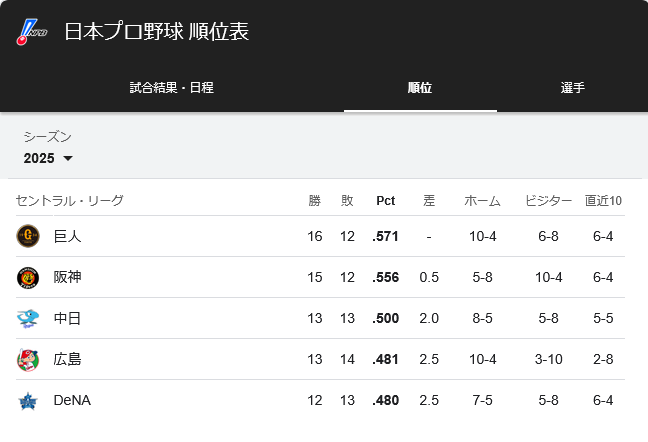Click the Chunichi Dragons team logo

click(28, 318)
